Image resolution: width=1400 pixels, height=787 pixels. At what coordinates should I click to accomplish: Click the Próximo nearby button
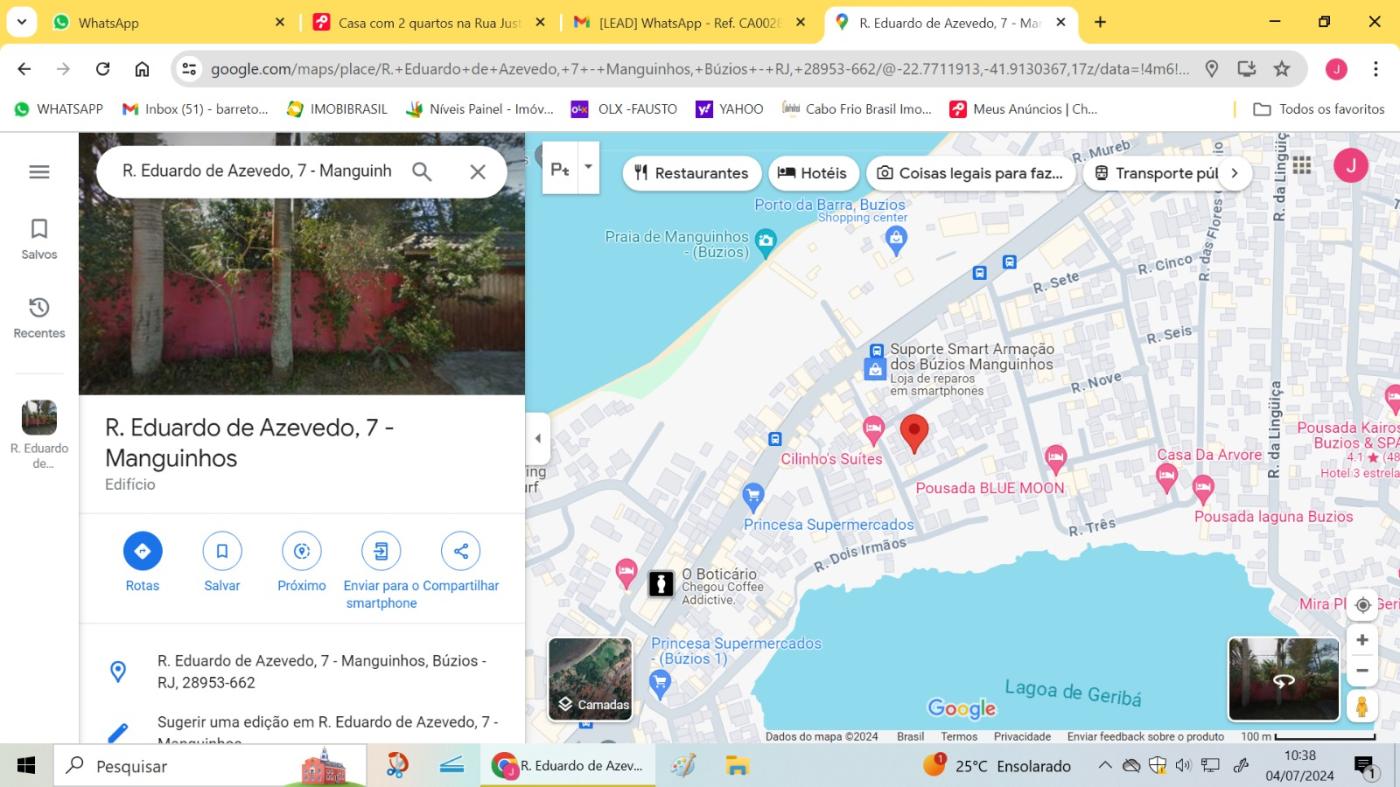(x=302, y=563)
